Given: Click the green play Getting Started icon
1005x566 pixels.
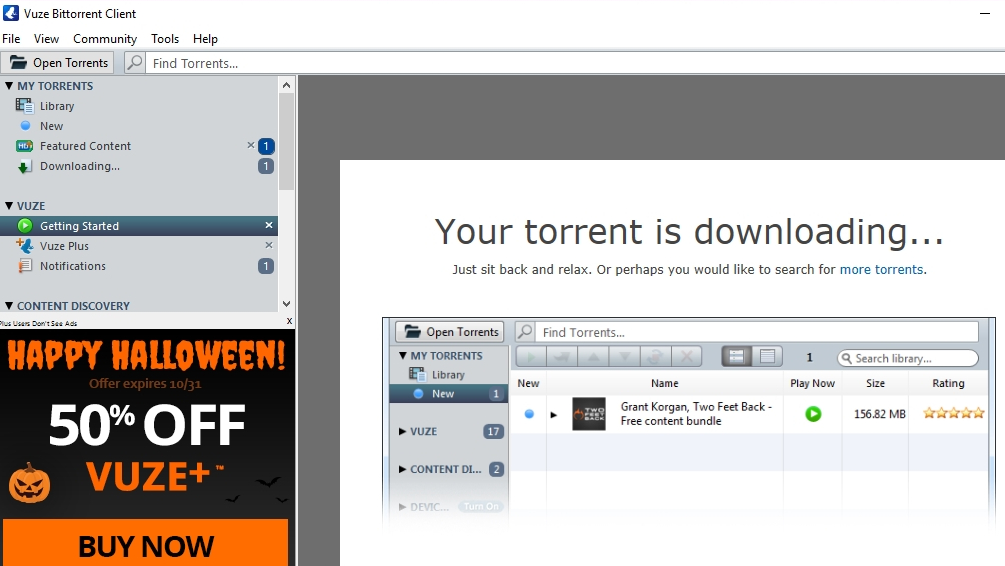Looking at the screenshot, I should [x=24, y=226].
